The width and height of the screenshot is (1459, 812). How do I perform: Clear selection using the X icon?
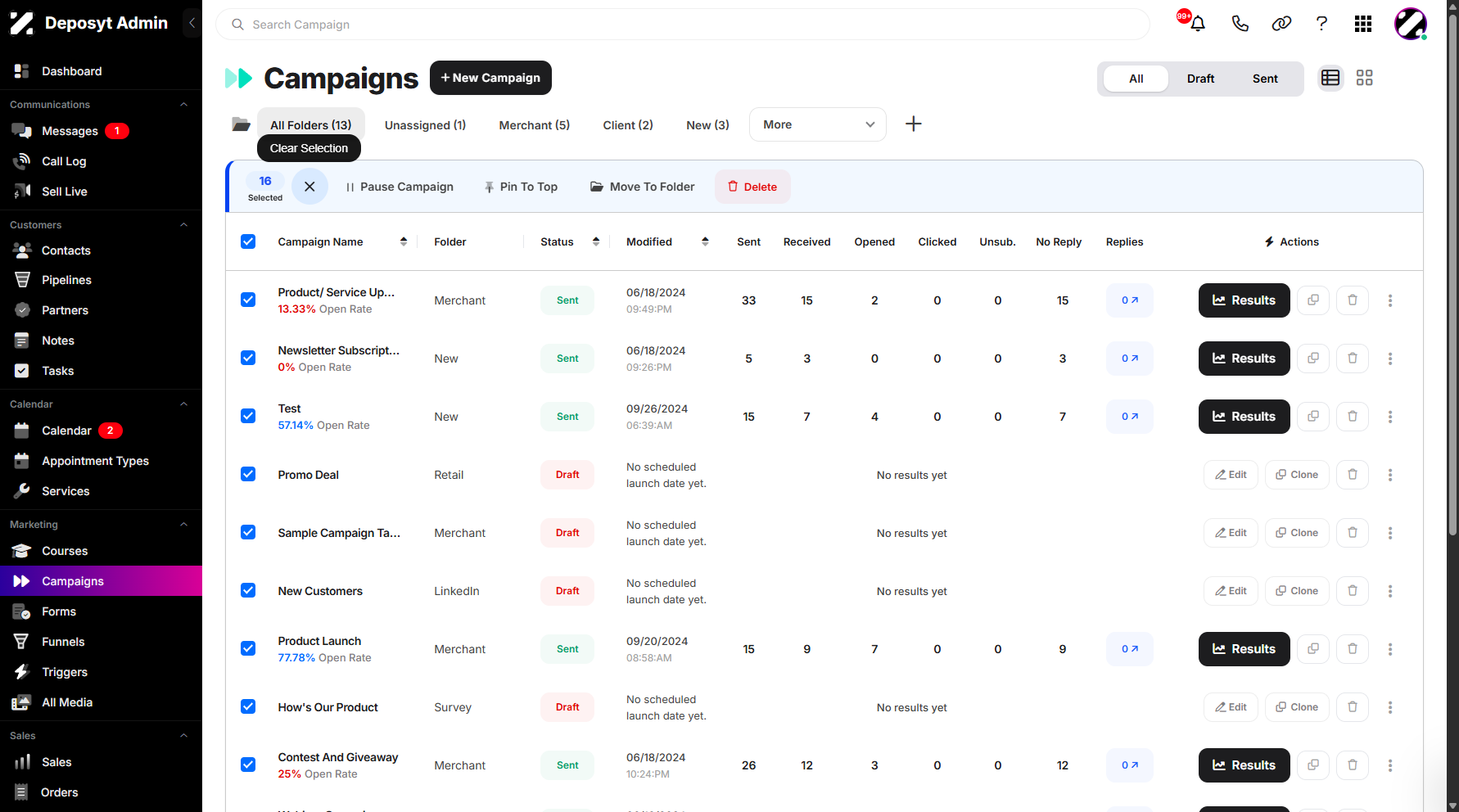[x=309, y=187]
